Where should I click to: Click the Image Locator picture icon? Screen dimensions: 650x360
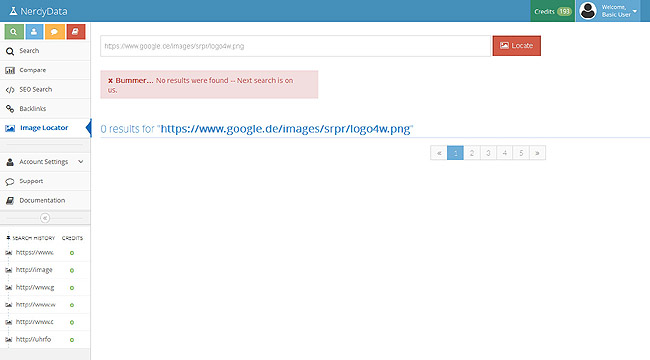pos(10,128)
